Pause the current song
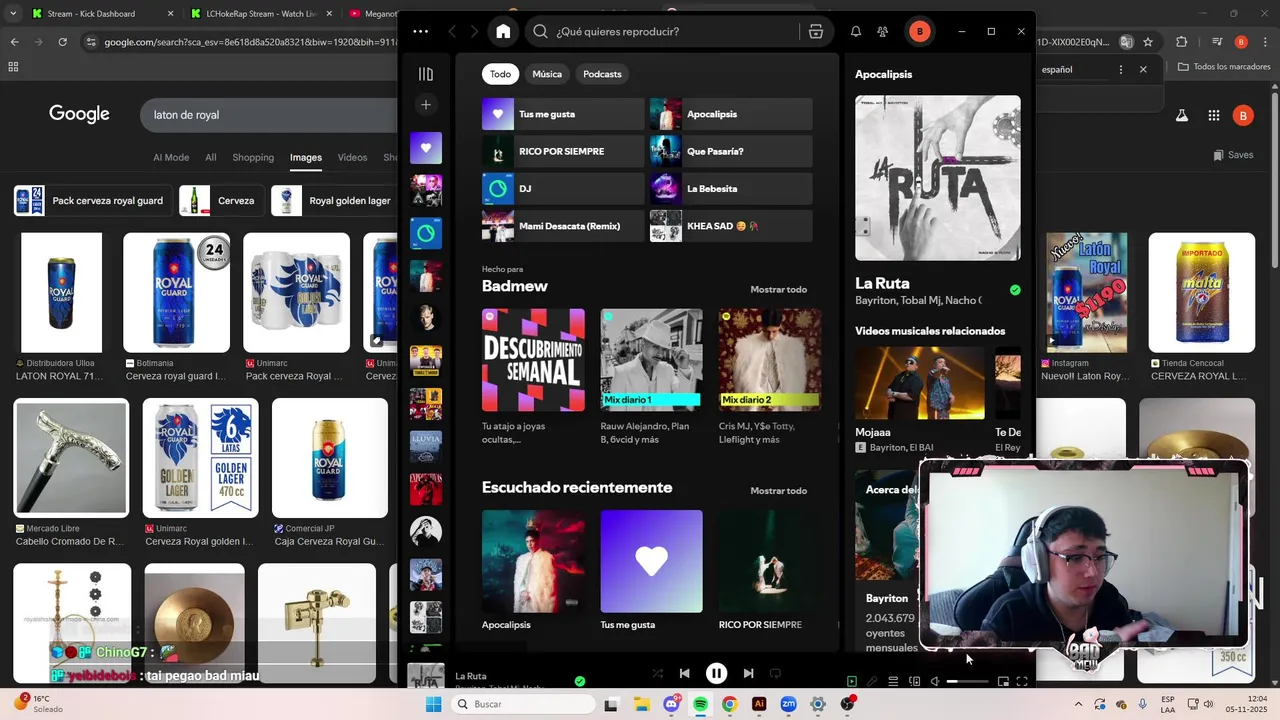The height and width of the screenshot is (720, 1280). (716, 673)
